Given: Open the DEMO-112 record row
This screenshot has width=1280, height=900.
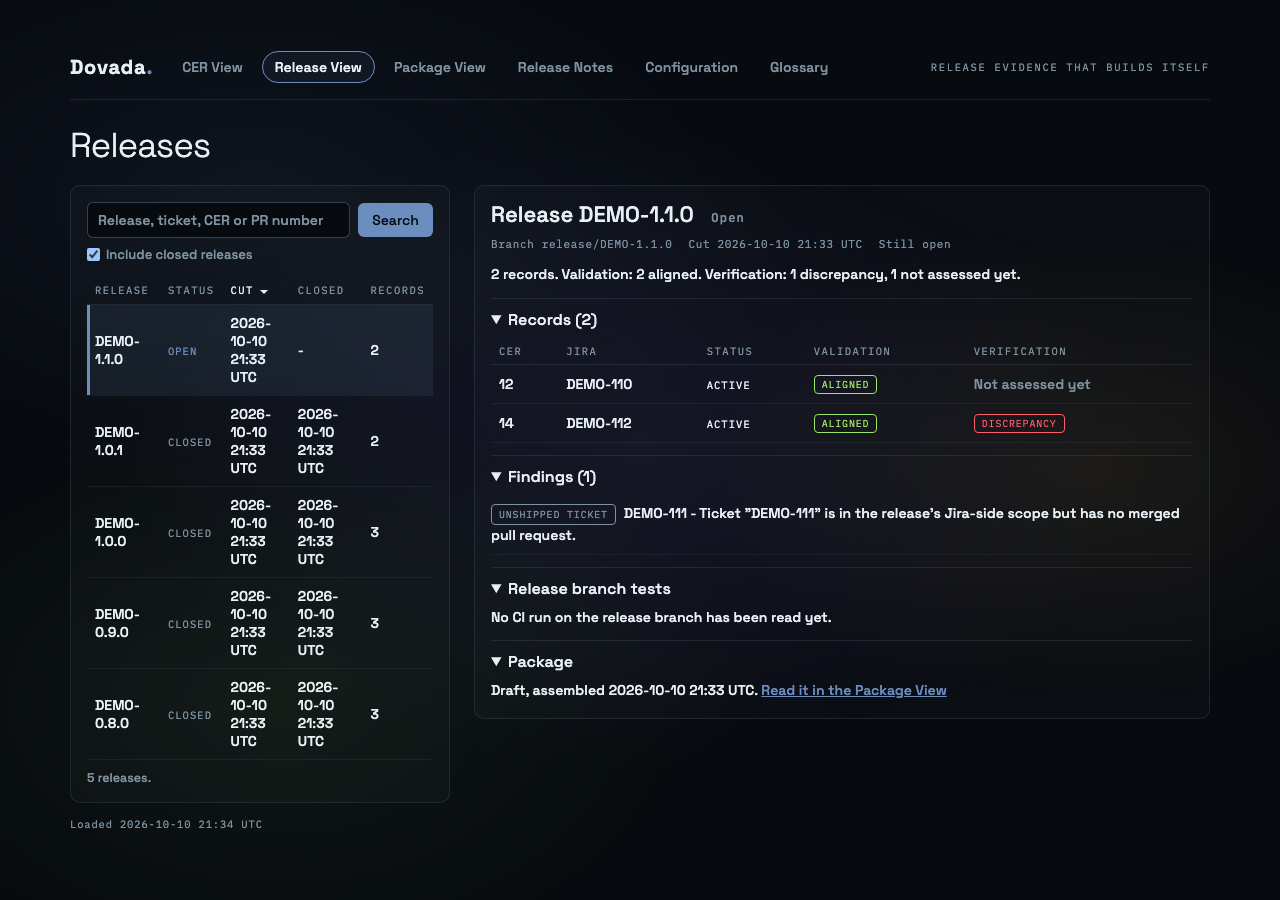Looking at the screenshot, I should pyautogui.click(x=842, y=424).
